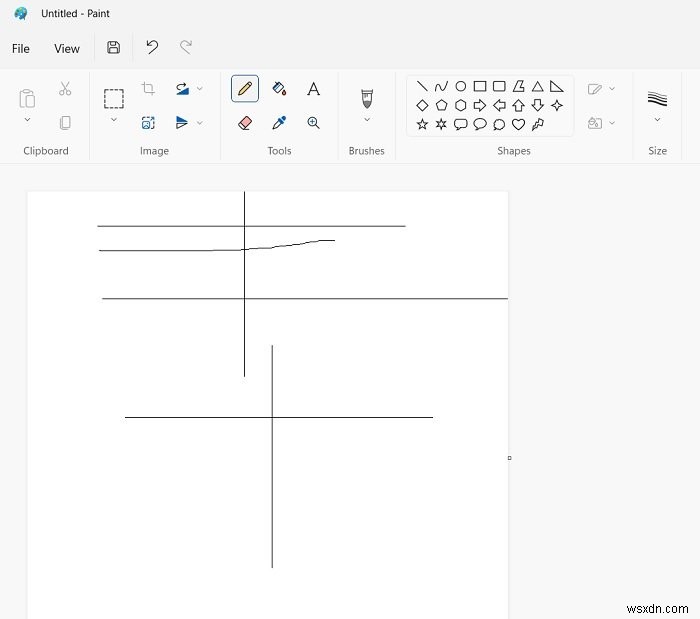Click the Crop icon
The image size is (700, 619).
coord(148,88)
